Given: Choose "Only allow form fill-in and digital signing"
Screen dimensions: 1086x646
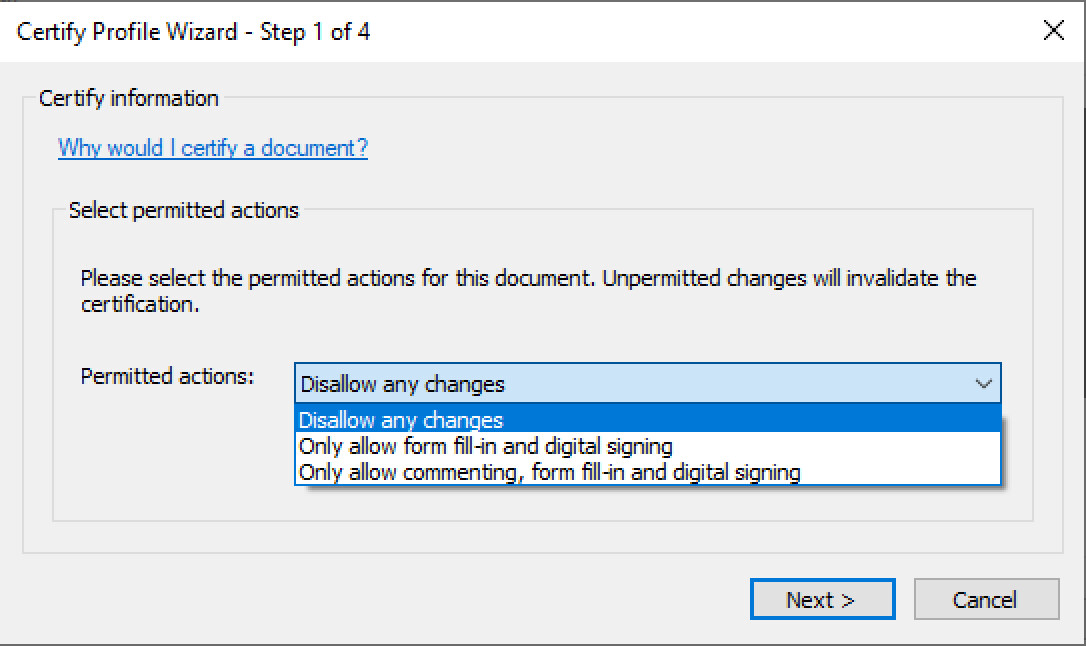Looking at the screenshot, I should 484,446.
